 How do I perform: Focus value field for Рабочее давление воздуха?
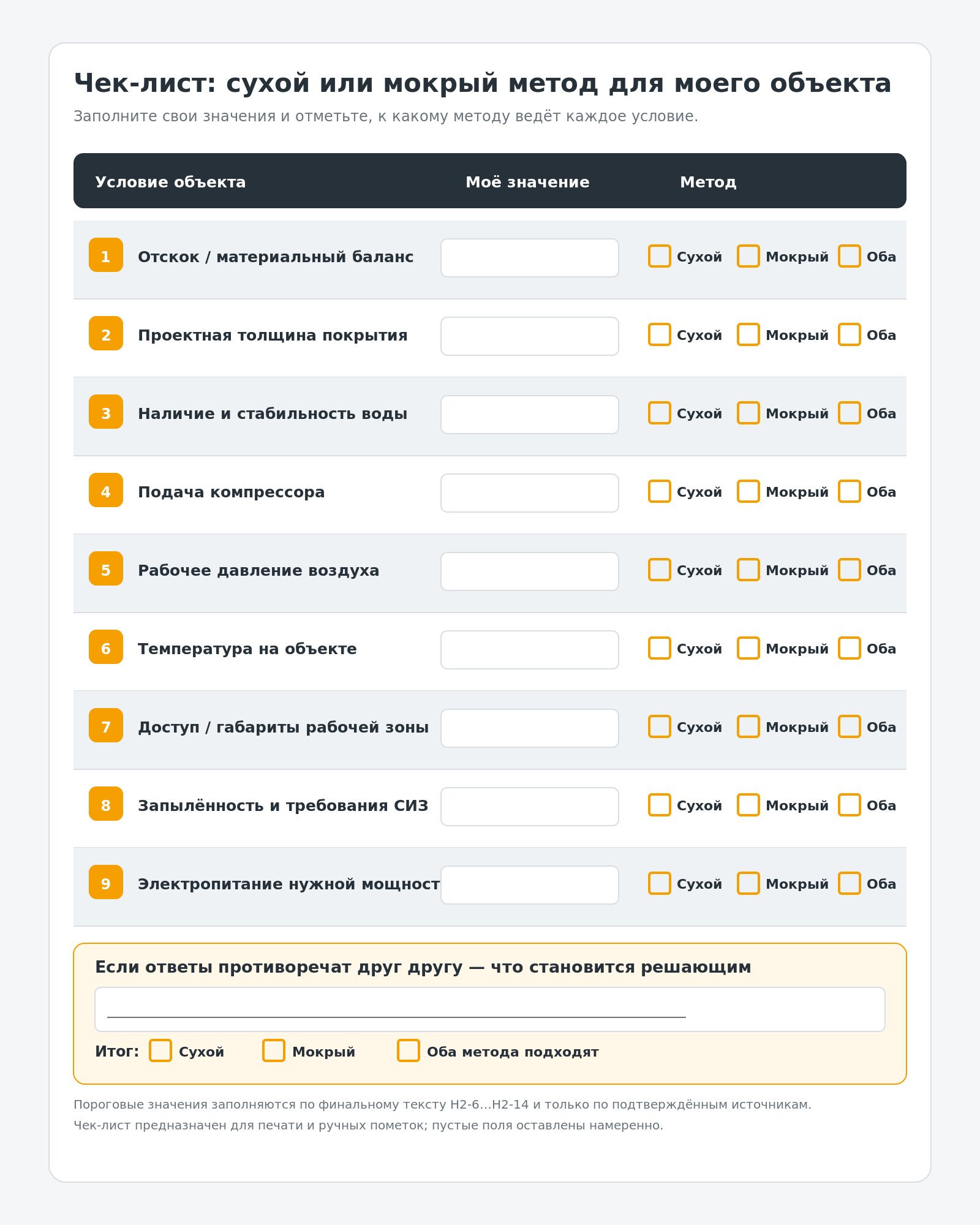click(x=530, y=571)
